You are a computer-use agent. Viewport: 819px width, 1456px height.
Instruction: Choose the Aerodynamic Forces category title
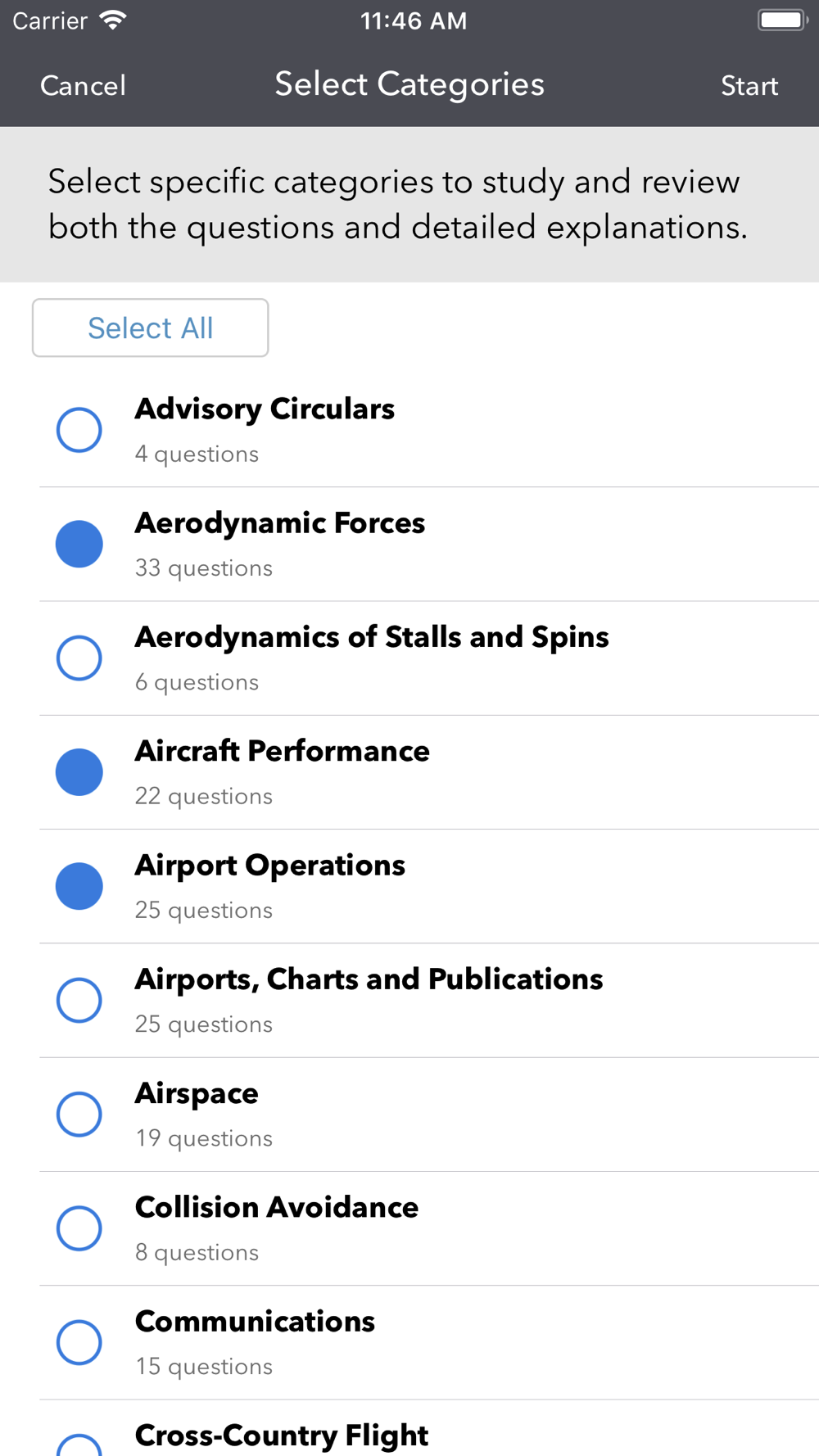point(280,523)
